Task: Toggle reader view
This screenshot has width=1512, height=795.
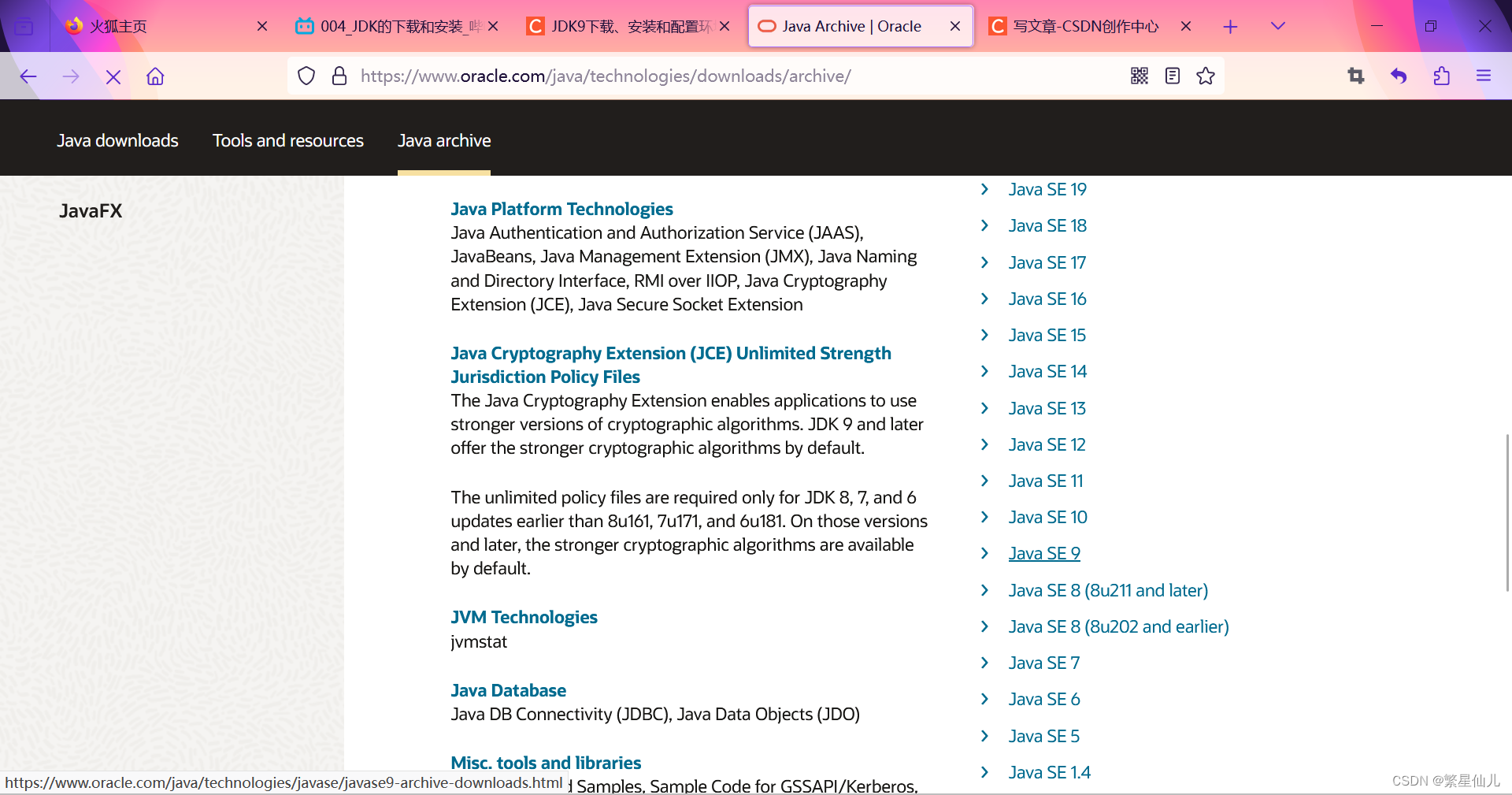Action: (1173, 76)
